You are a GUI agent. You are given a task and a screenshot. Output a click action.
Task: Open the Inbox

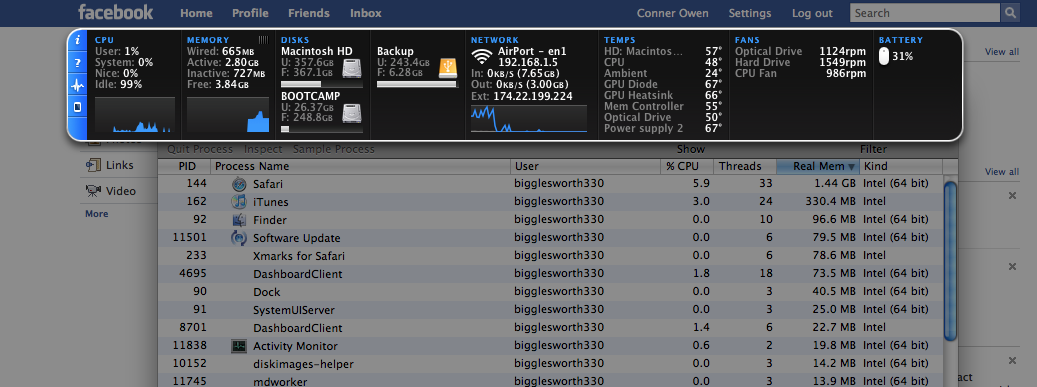pyautogui.click(x=366, y=13)
